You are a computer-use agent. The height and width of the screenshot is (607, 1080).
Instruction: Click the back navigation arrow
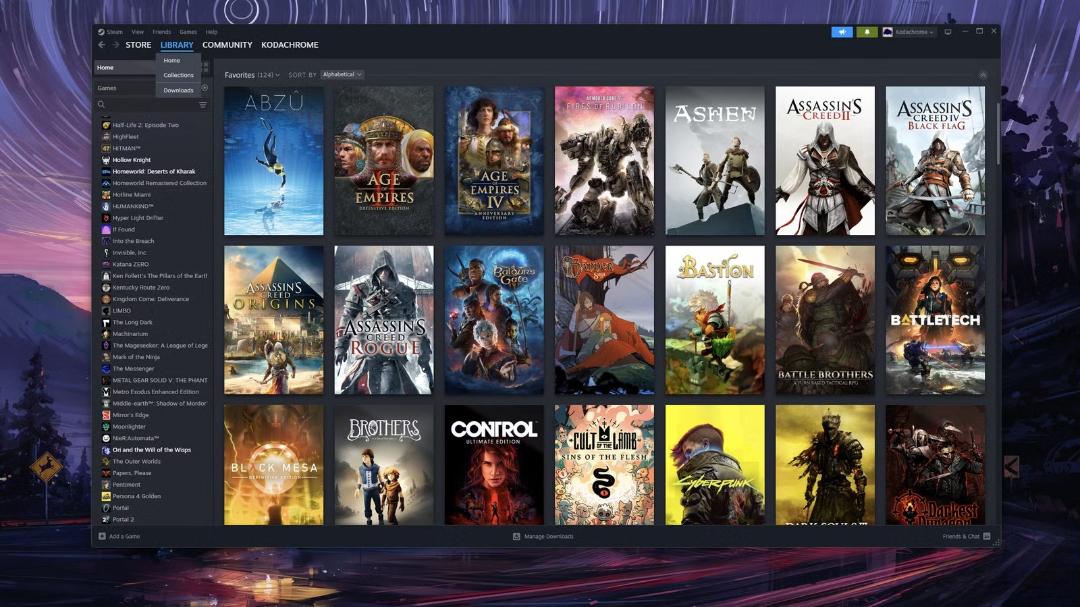[x=100, y=45]
